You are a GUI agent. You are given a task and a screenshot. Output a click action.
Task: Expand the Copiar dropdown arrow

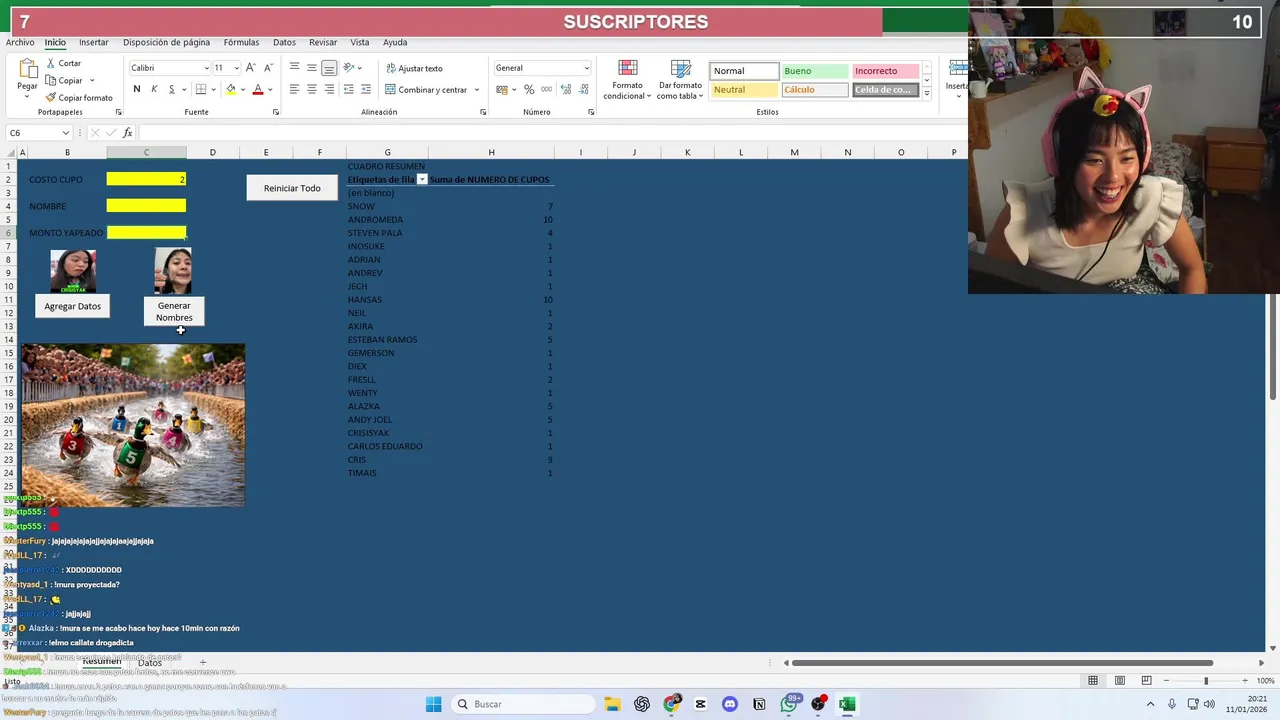[92, 80]
